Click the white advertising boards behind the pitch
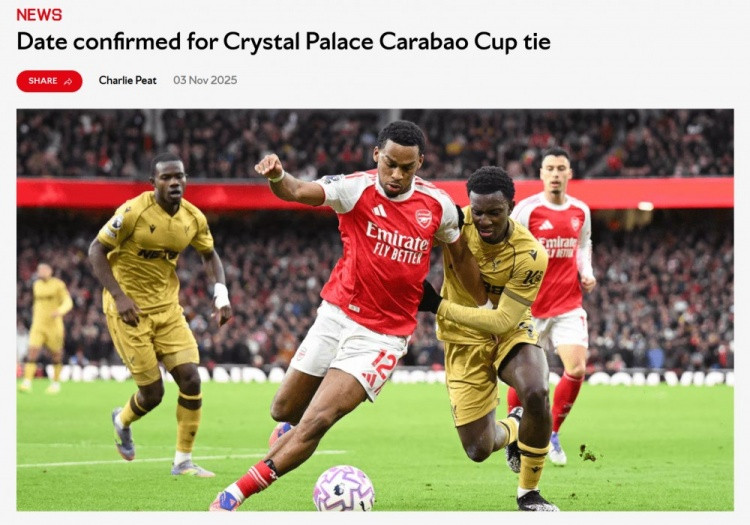The height and width of the screenshot is (525, 750). (375, 376)
